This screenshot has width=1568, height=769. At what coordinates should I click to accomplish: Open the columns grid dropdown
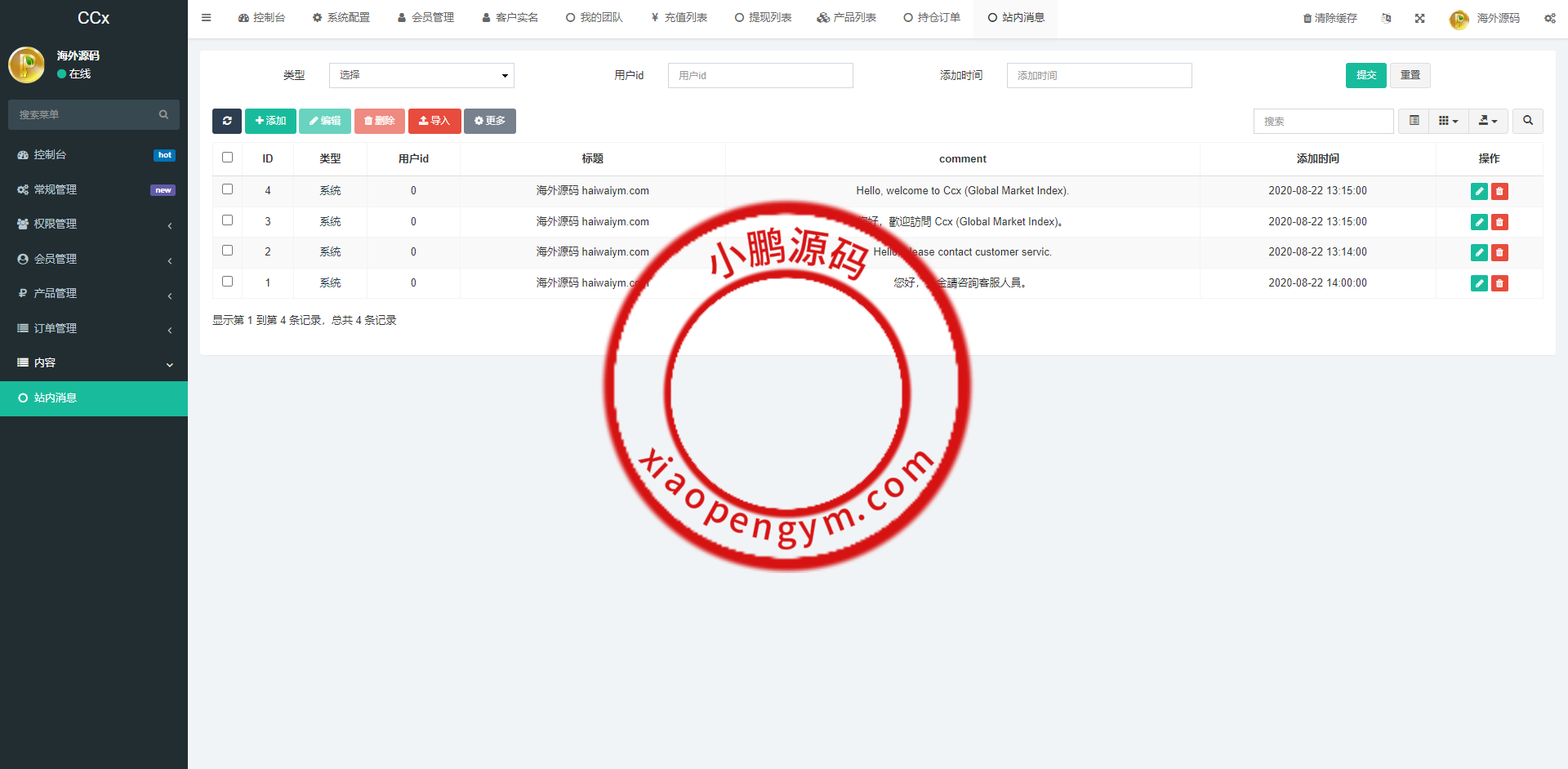point(1448,121)
